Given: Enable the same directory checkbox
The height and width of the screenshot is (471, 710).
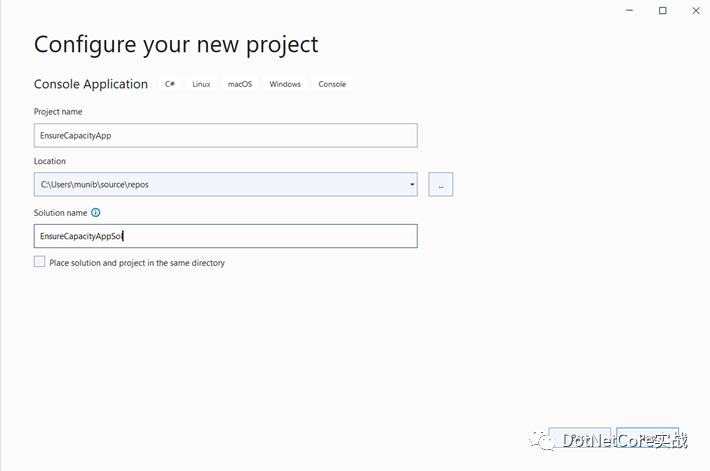Looking at the screenshot, I should click(40, 262).
